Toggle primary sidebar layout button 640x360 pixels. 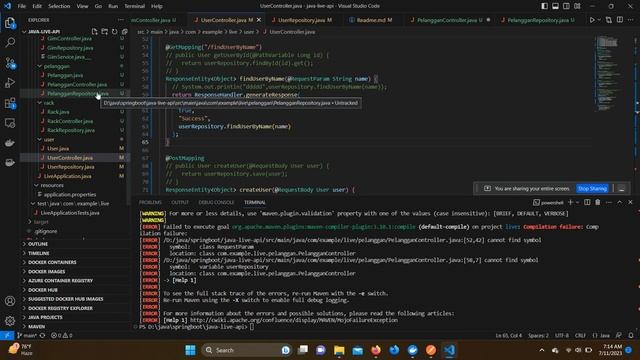pos(544,6)
